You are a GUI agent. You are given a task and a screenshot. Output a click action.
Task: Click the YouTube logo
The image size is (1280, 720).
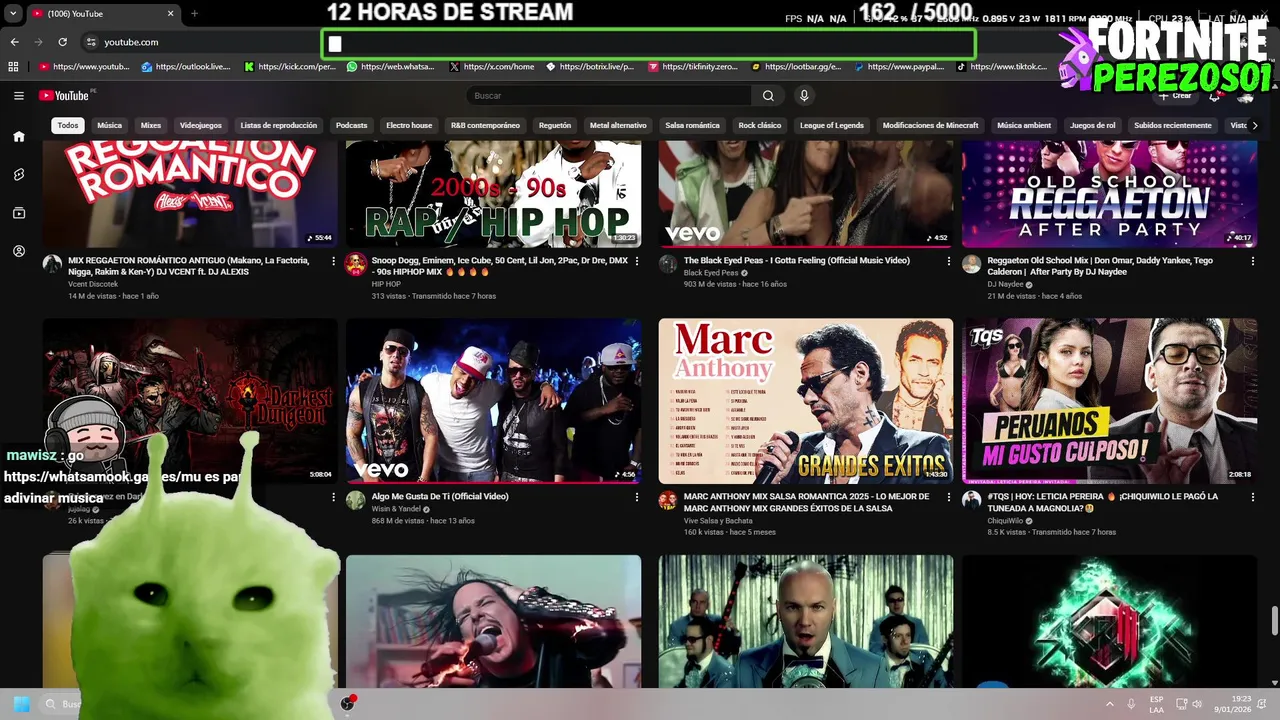coord(65,96)
